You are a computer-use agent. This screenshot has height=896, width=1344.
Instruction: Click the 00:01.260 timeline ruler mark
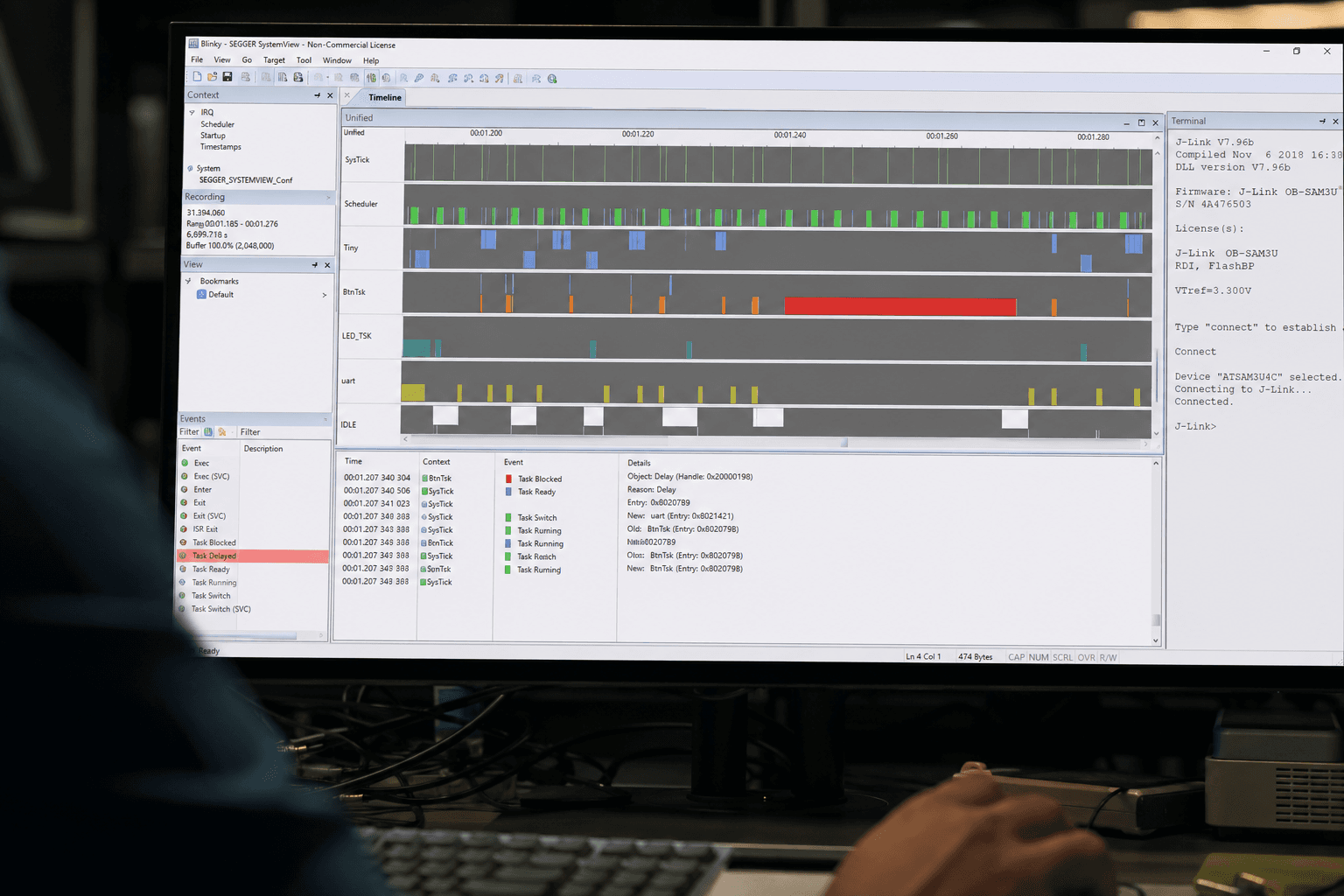941,136
